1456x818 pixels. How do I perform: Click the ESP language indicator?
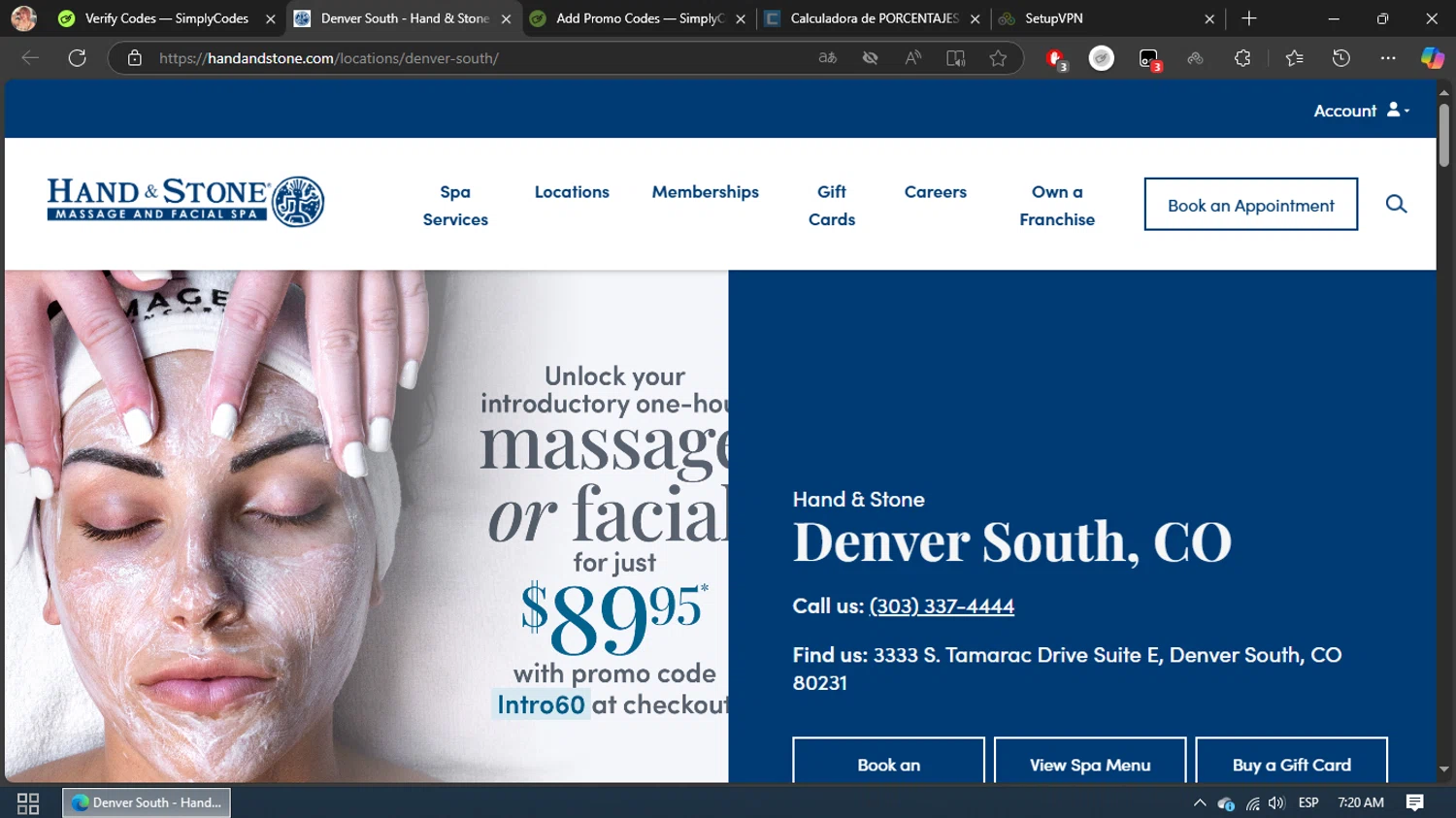click(1308, 802)
